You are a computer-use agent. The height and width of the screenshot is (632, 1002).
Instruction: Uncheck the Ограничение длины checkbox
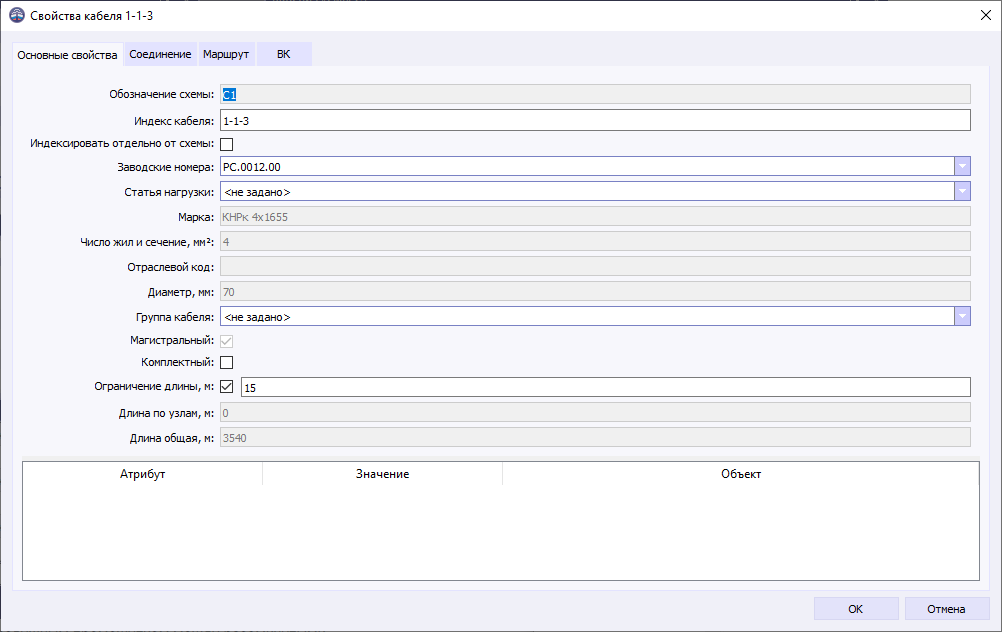pos(226,386)
